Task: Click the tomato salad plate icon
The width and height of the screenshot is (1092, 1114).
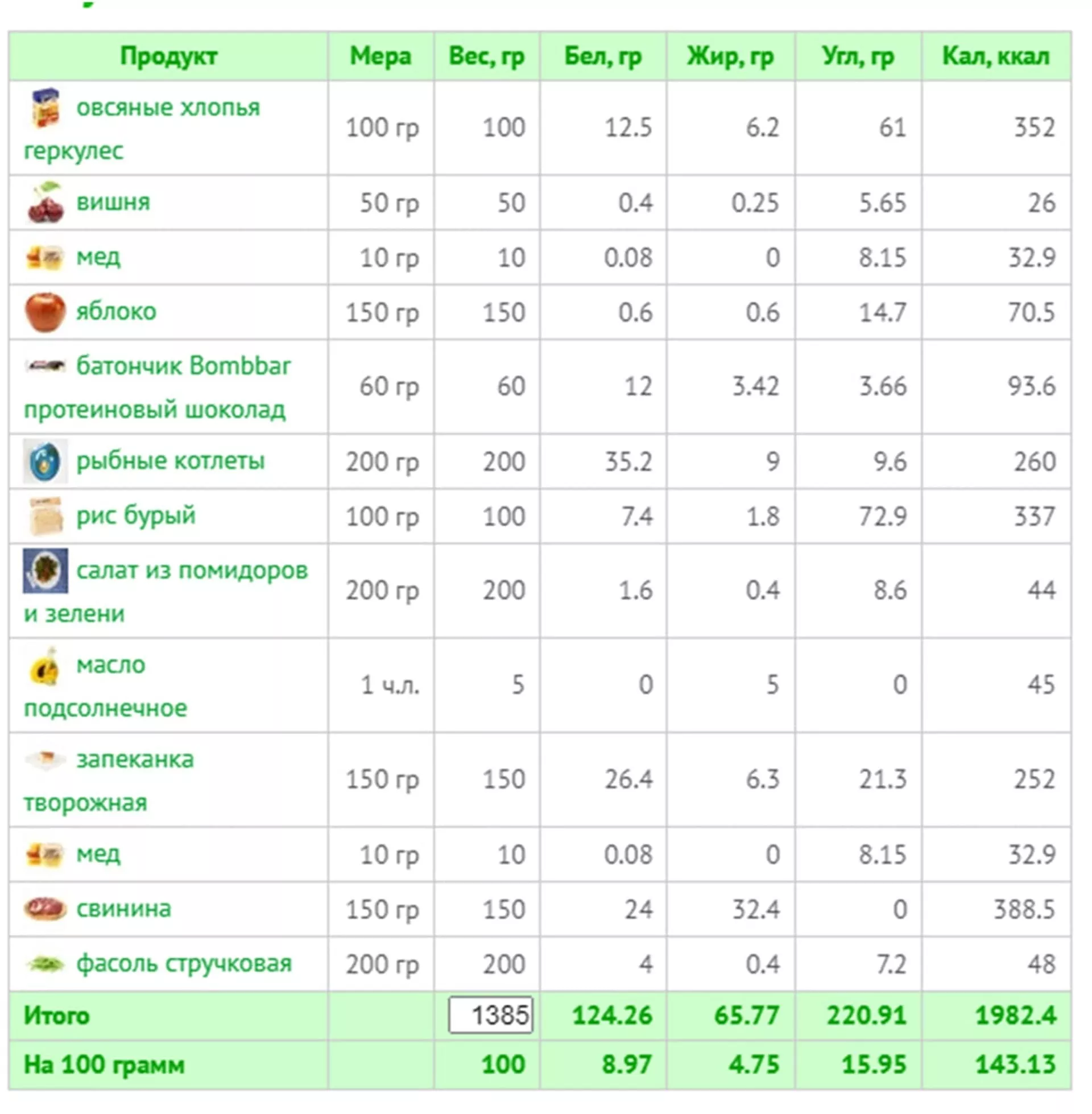Action: coord(45,571)
